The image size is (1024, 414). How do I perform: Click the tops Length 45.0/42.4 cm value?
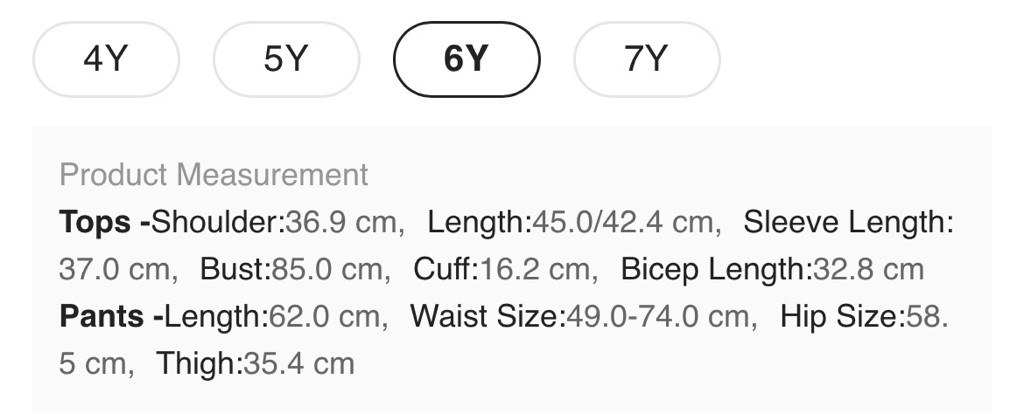(x=622, y=222)
